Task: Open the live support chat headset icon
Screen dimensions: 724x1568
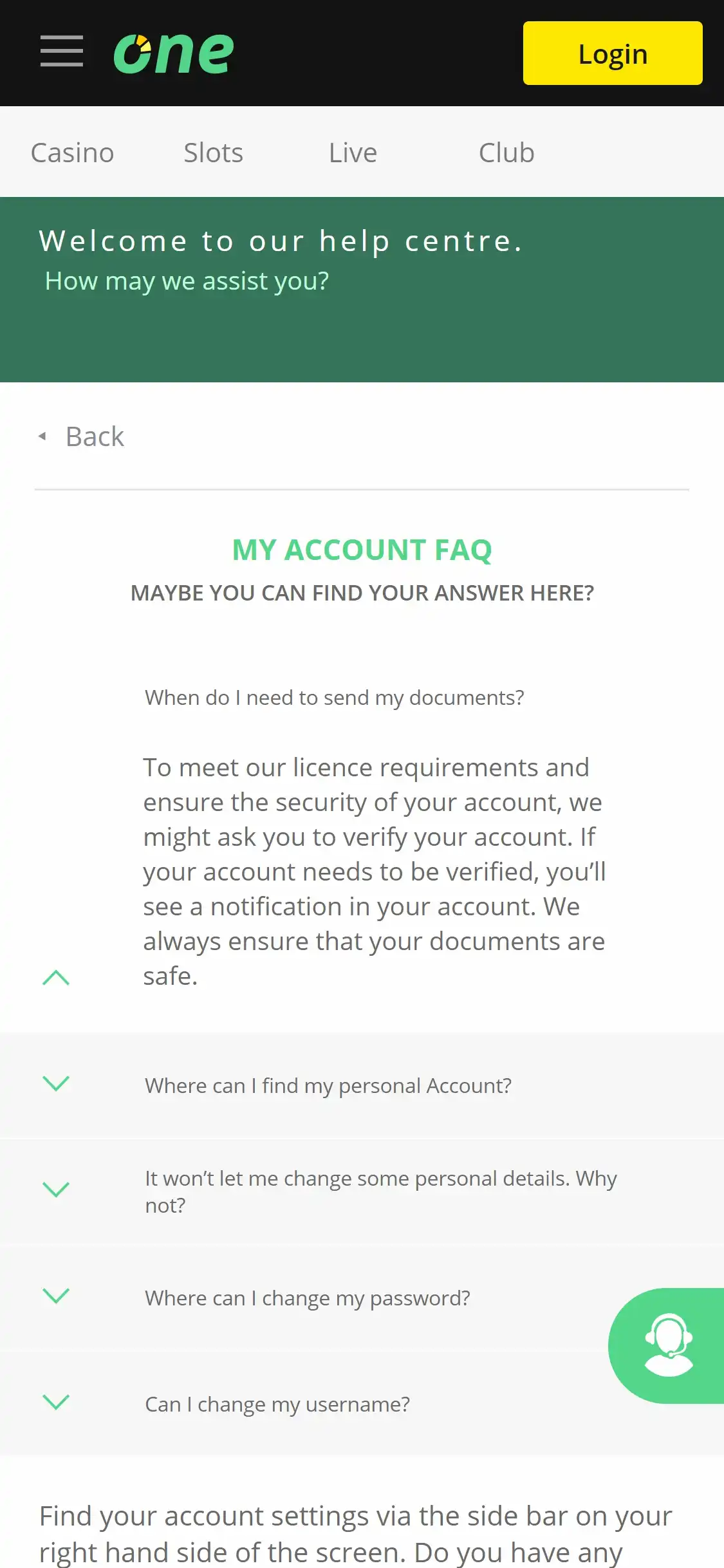Action: point(668,1345)
